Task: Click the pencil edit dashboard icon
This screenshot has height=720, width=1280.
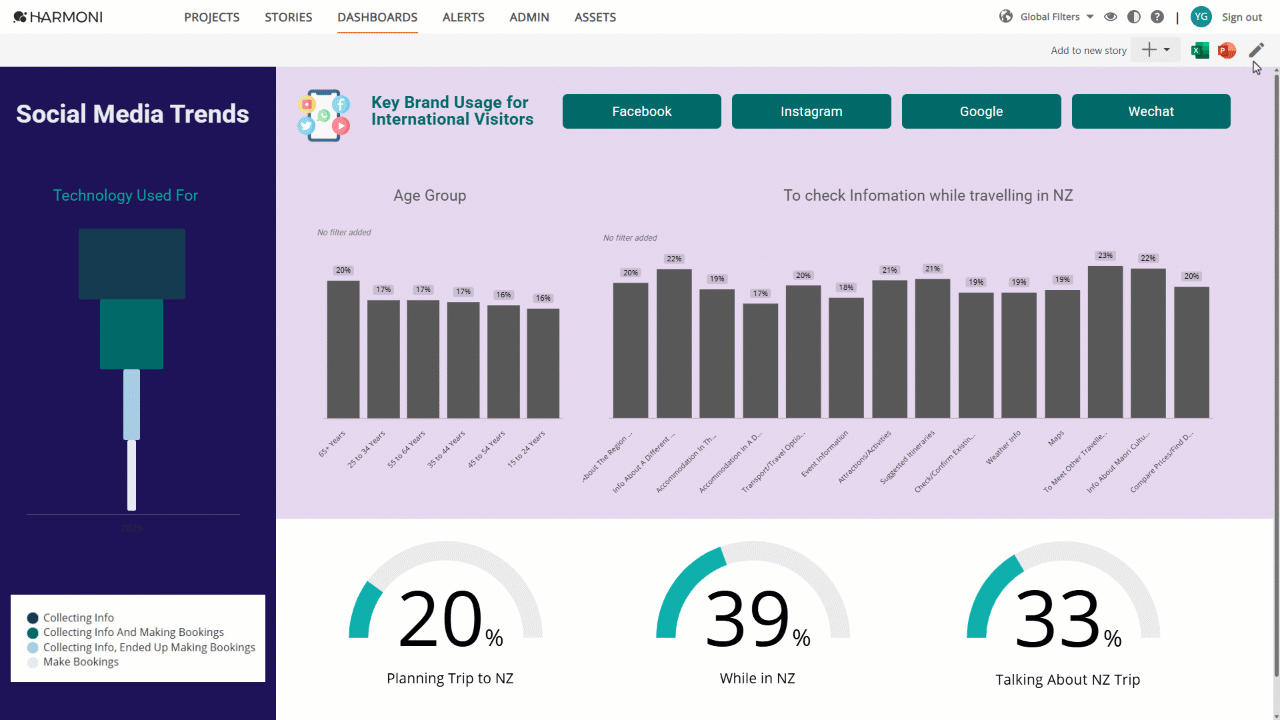Action: click(1257, 50)
